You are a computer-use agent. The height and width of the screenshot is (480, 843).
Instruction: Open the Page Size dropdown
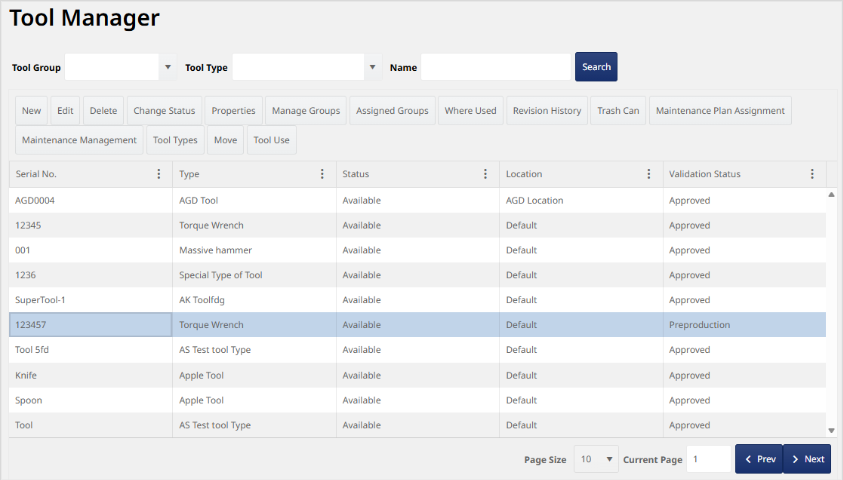coord(596,459)
